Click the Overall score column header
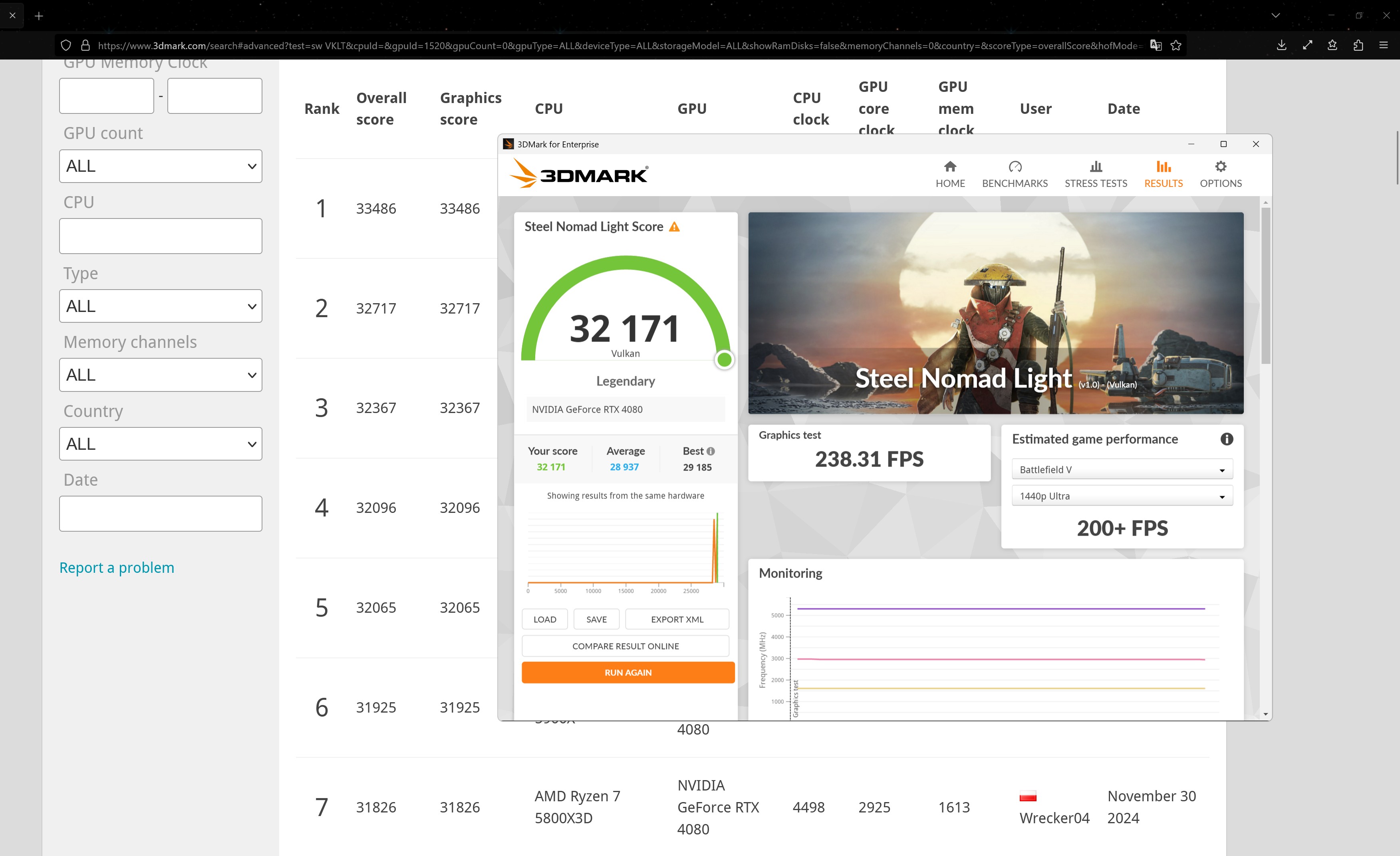The width and height of the screenshot is (1400, 856). coord(381,109)
